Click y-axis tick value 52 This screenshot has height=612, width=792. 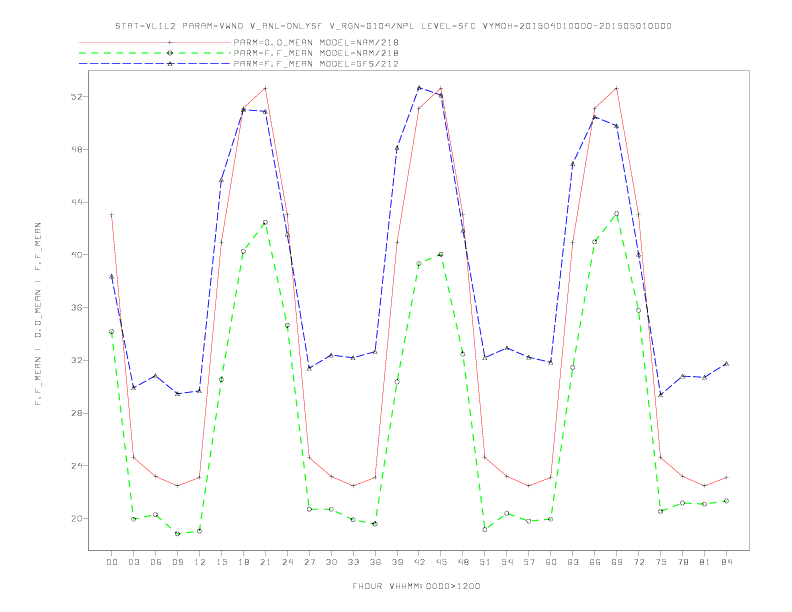pyautogui.click(x=77, y=96)
